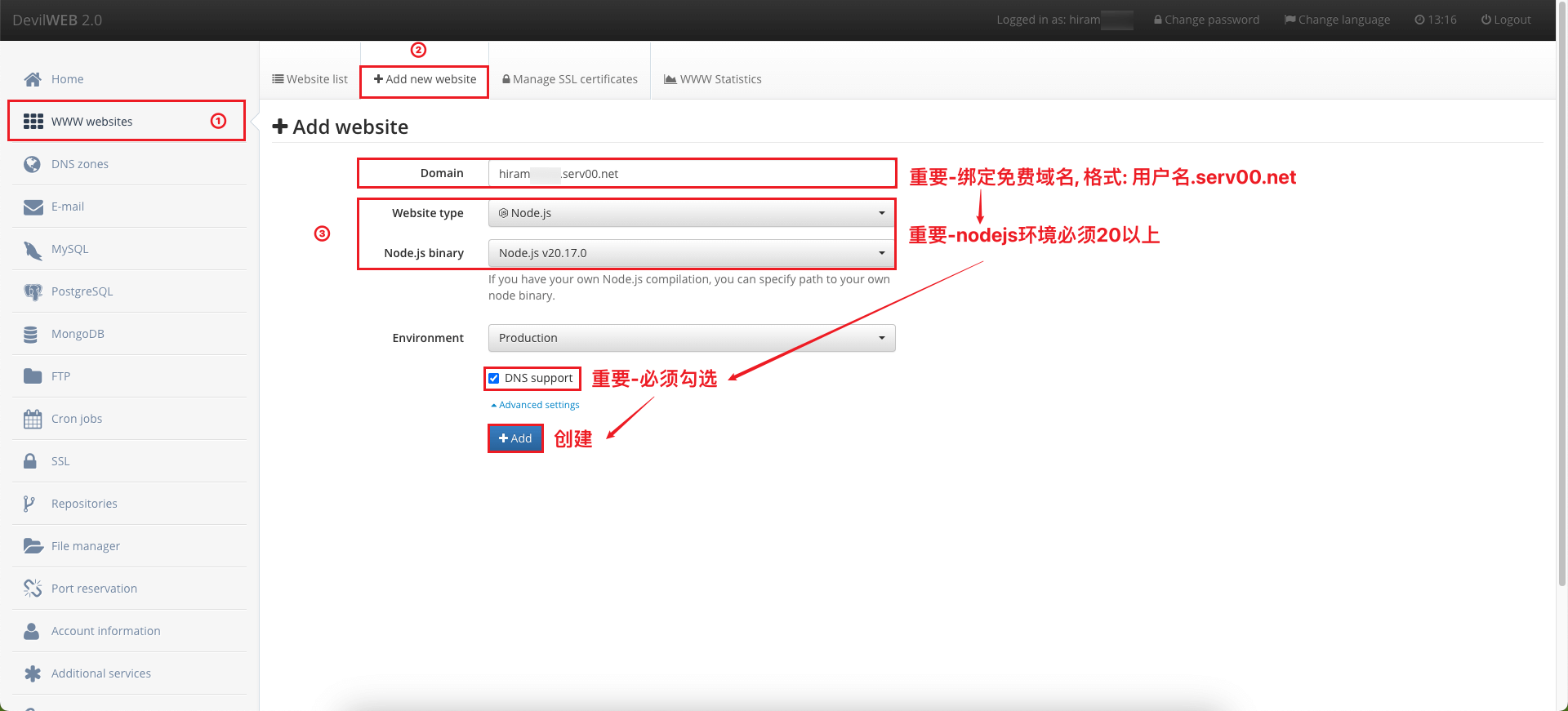The image size is (1568, 711).
Task: Click the Change password link
Action: [x=1206, y=20]
